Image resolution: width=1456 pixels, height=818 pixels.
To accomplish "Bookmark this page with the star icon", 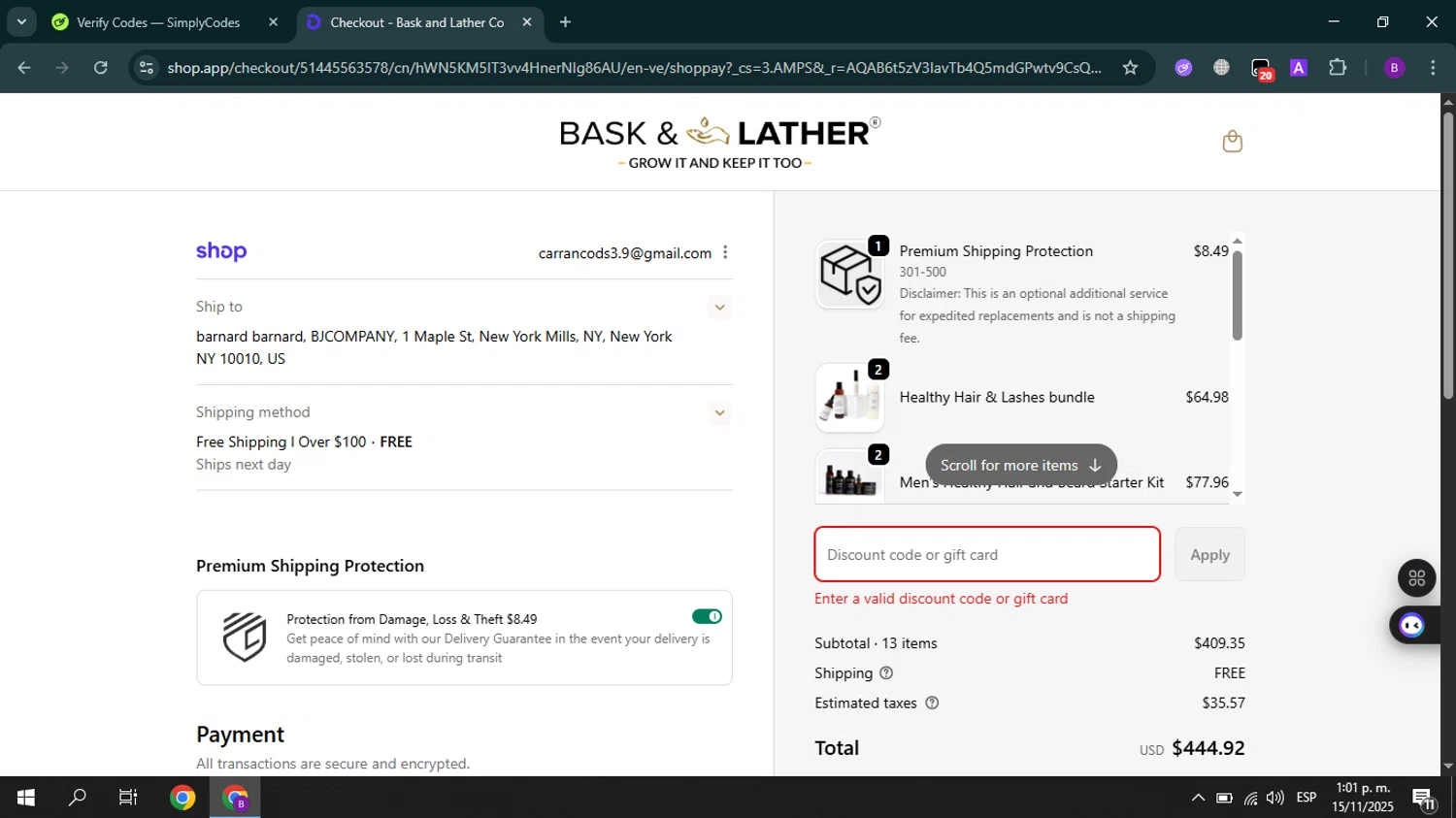I will 1130,67.
